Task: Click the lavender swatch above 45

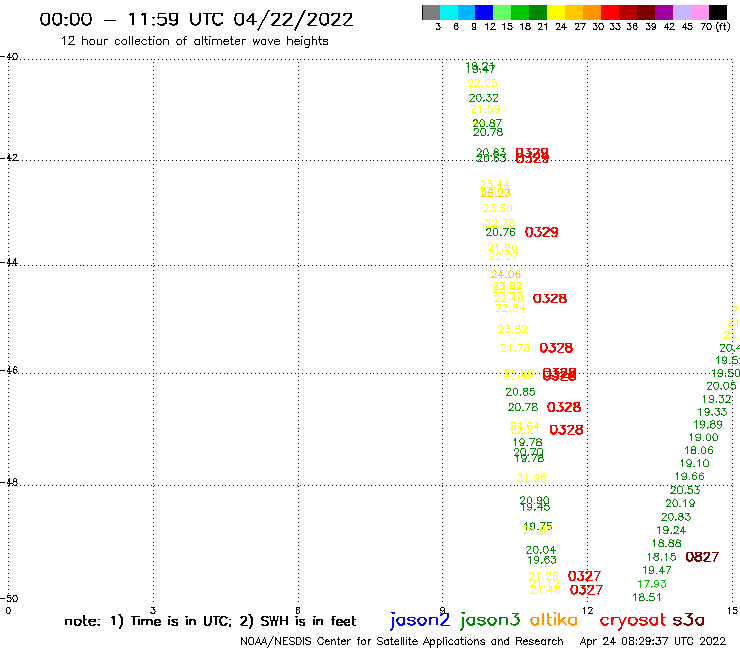Action: click(x=681, y=12)
